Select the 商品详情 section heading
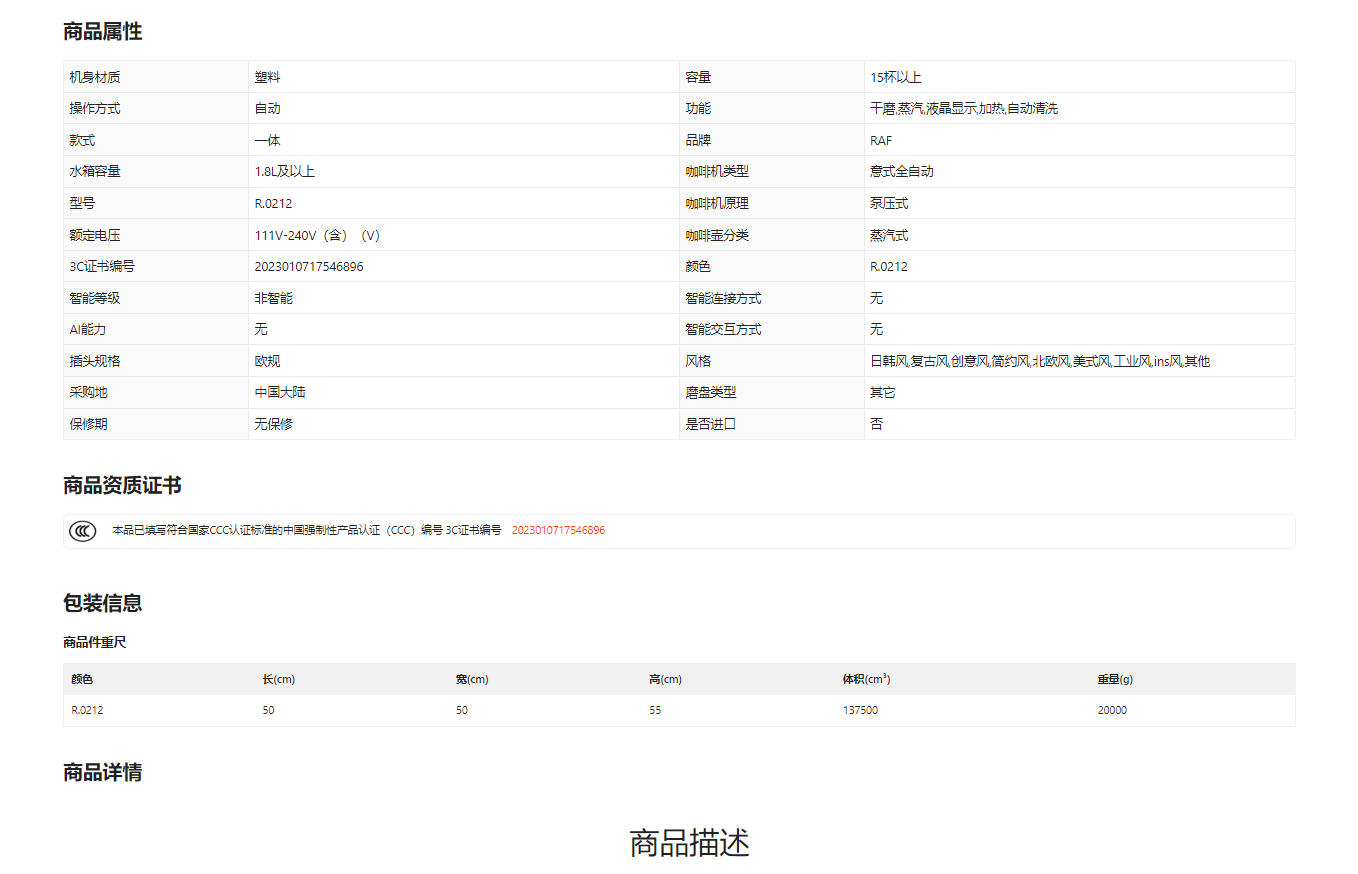This screenshot has width=1358, height=874. tap(103, 772)
